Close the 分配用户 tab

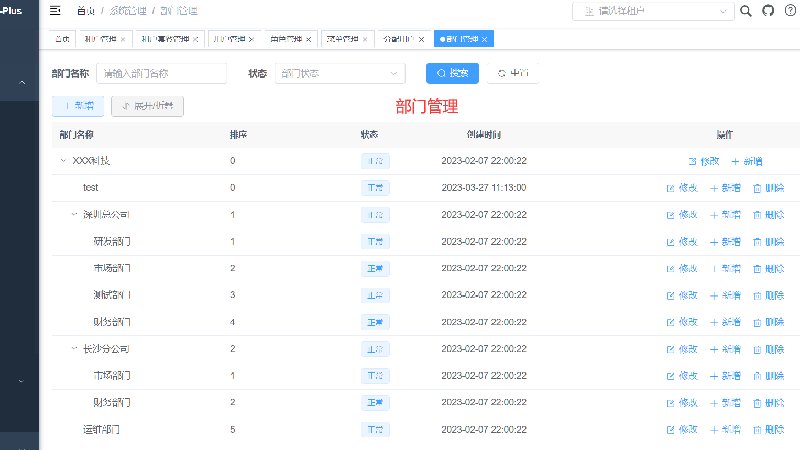pyautogui.click(x=421, y=39)
